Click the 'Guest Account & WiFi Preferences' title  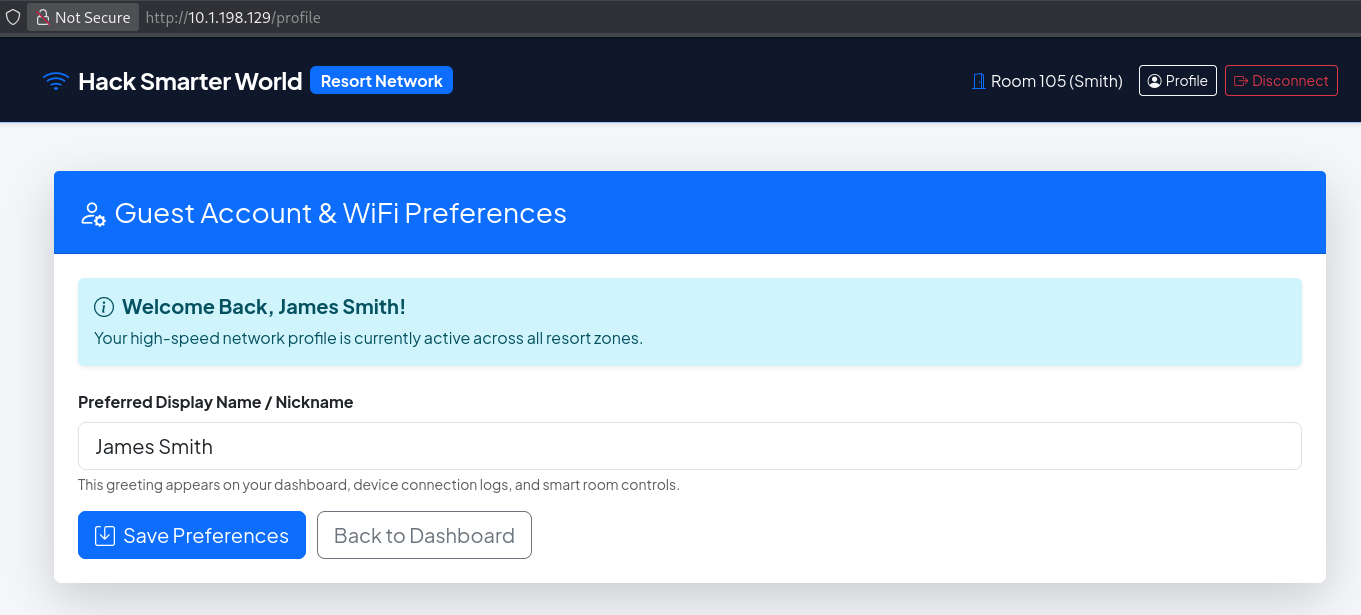(341, 213)
